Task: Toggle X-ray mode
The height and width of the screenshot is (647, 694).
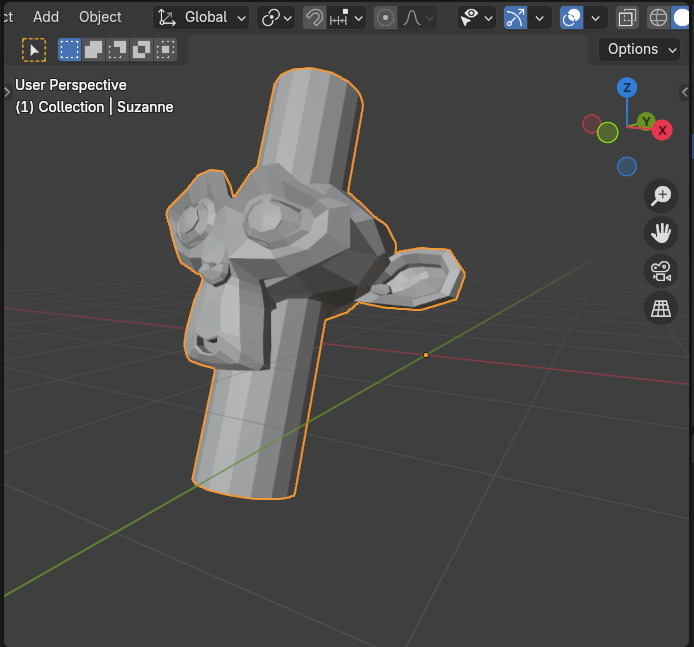Action: [627, 18]
